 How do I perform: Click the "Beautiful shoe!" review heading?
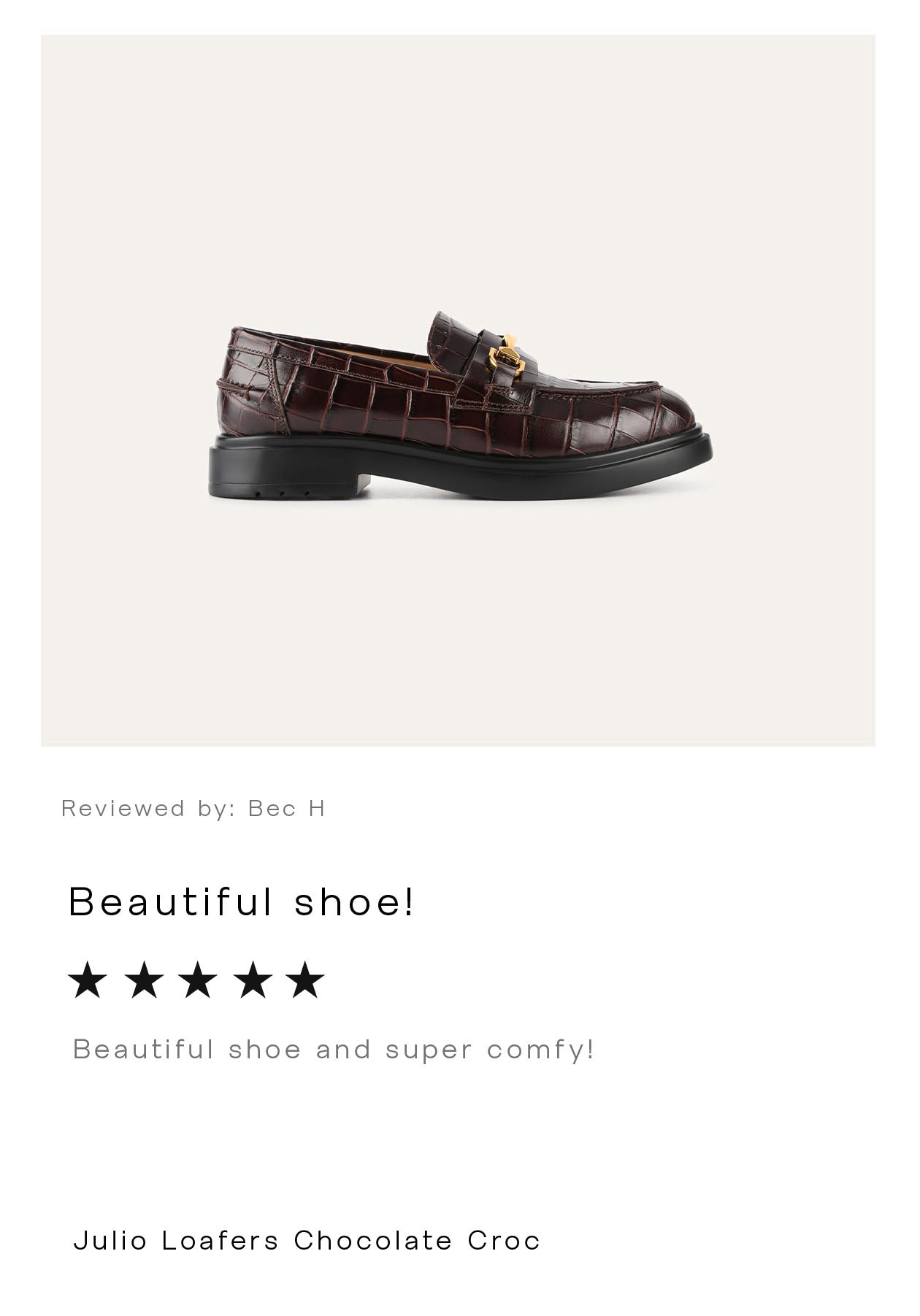point(241,901)
